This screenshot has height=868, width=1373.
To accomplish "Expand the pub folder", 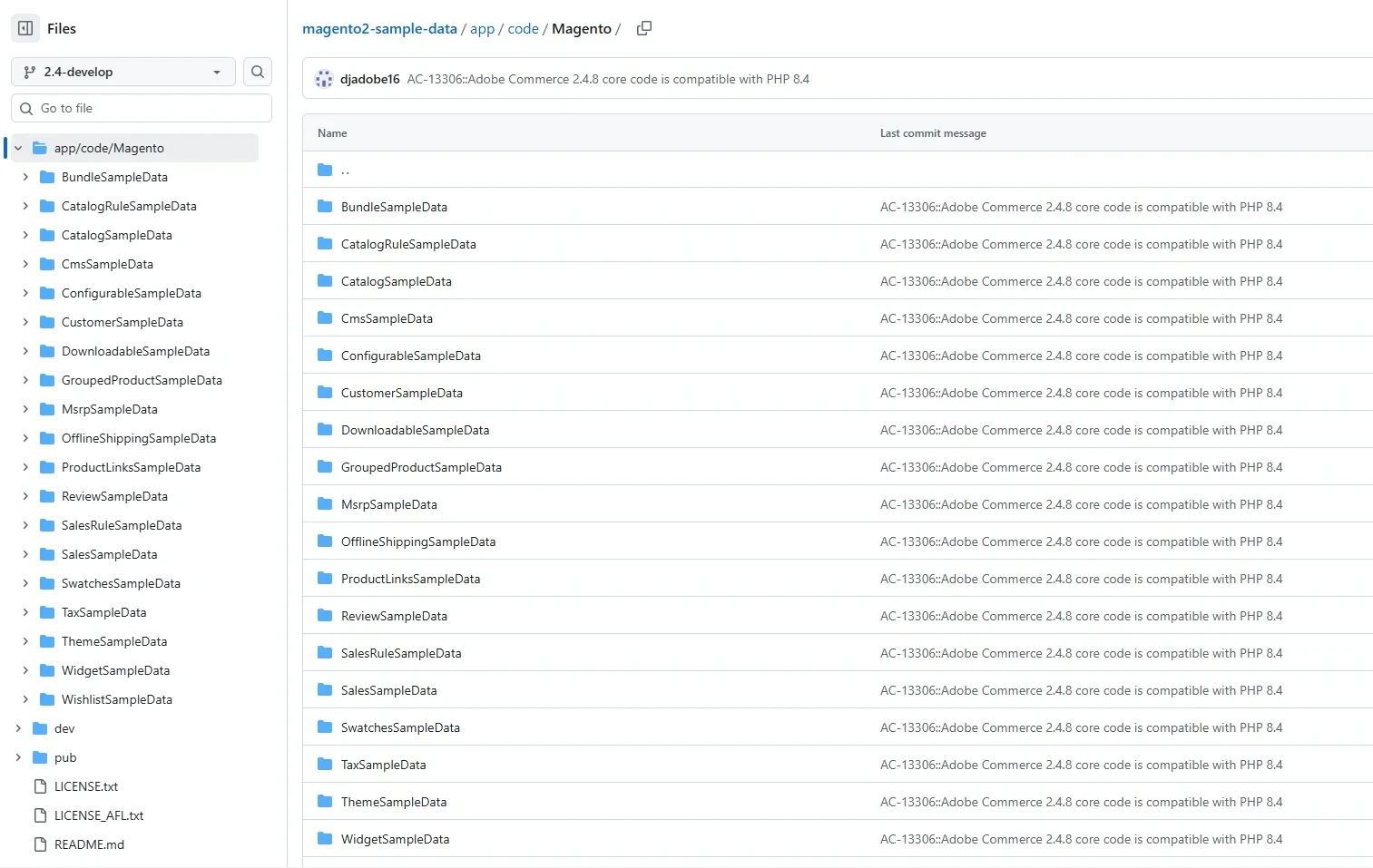I will (x=18, y=757).
